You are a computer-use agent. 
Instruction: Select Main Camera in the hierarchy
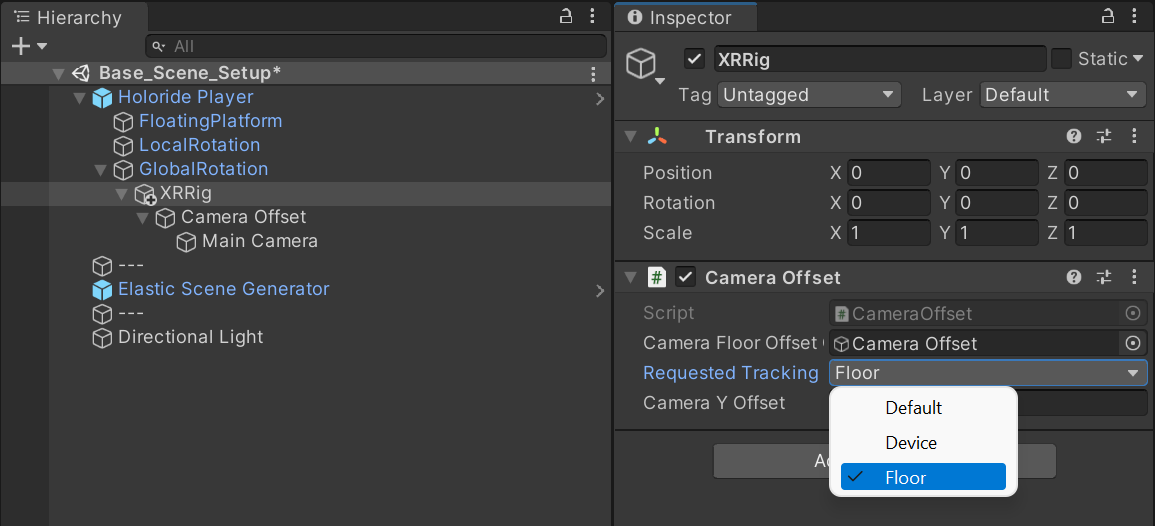[260, 241]
